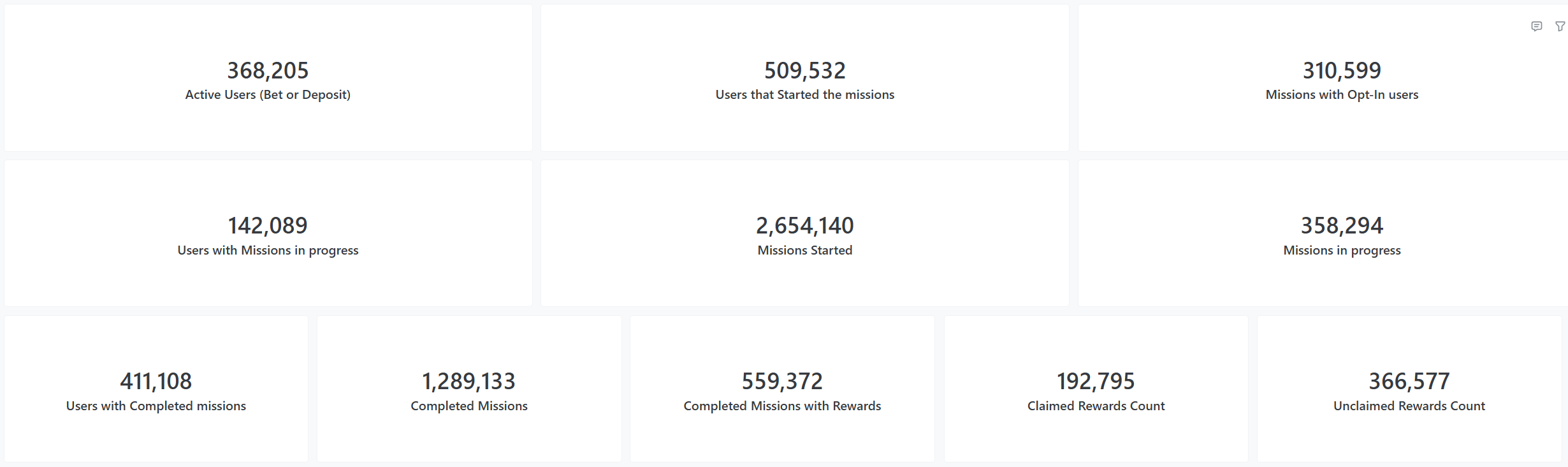The height and width of the screenshot is (467, 1568).
Task: Click the 'Unclaimed Rewards Count' label
Action: point(1409,406)
